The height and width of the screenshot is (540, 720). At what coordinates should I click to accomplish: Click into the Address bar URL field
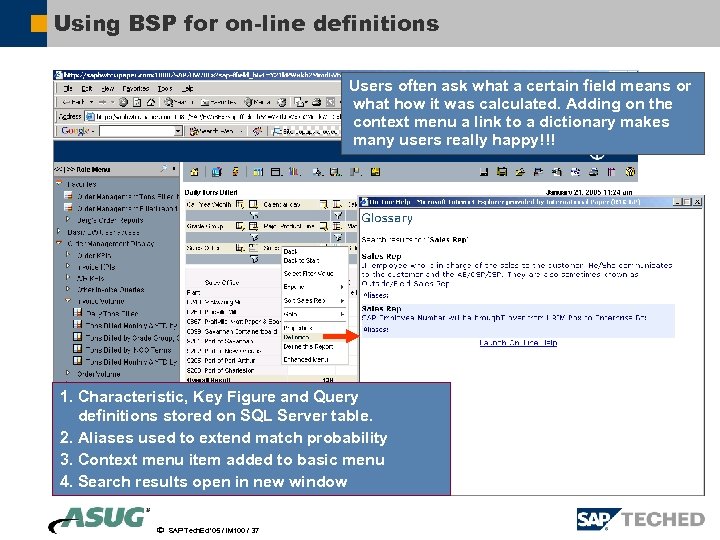[214, 117]
